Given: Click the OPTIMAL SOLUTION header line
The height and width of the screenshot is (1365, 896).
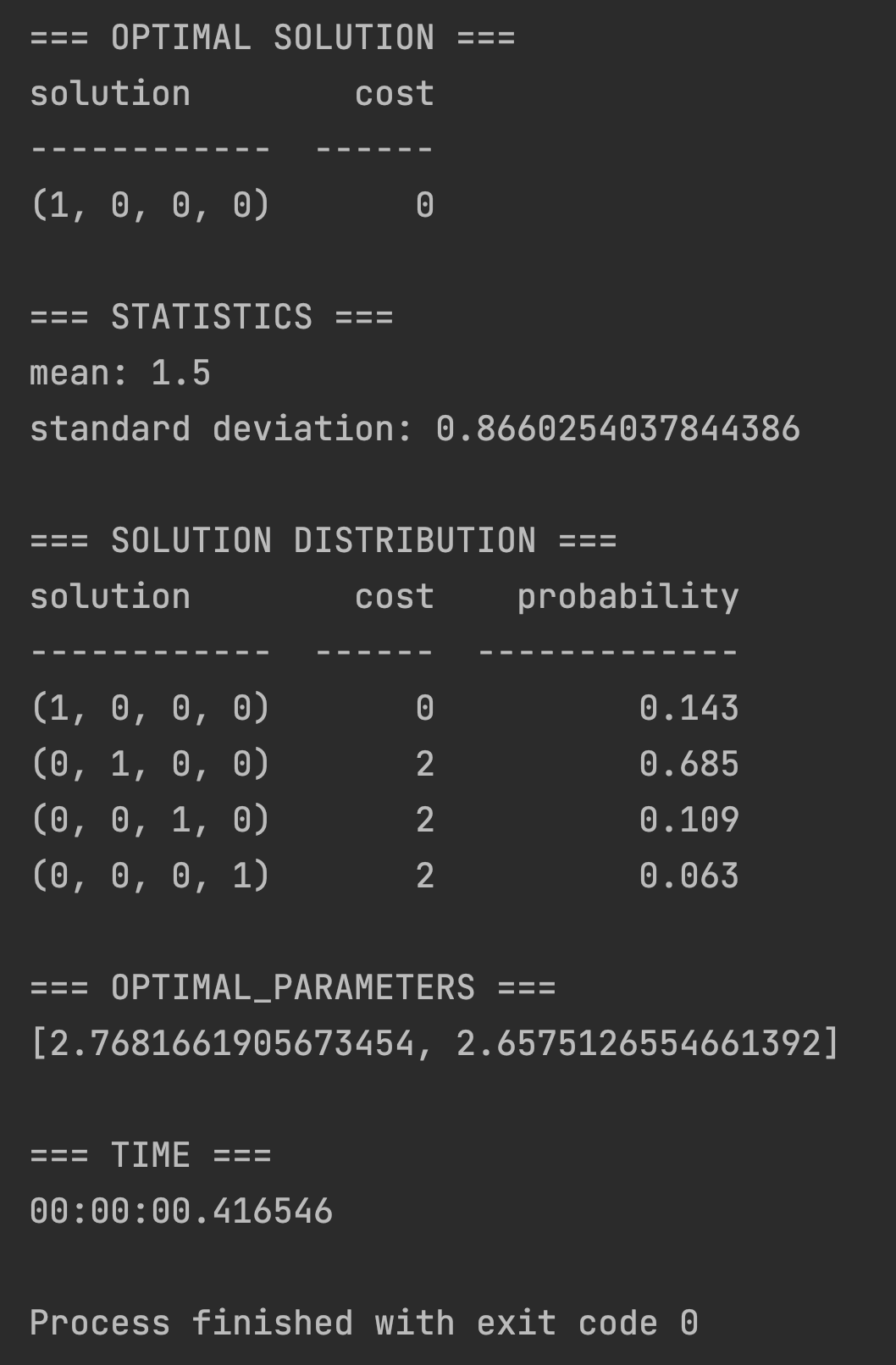Looking at the screenshot, I should pos(273,38).
